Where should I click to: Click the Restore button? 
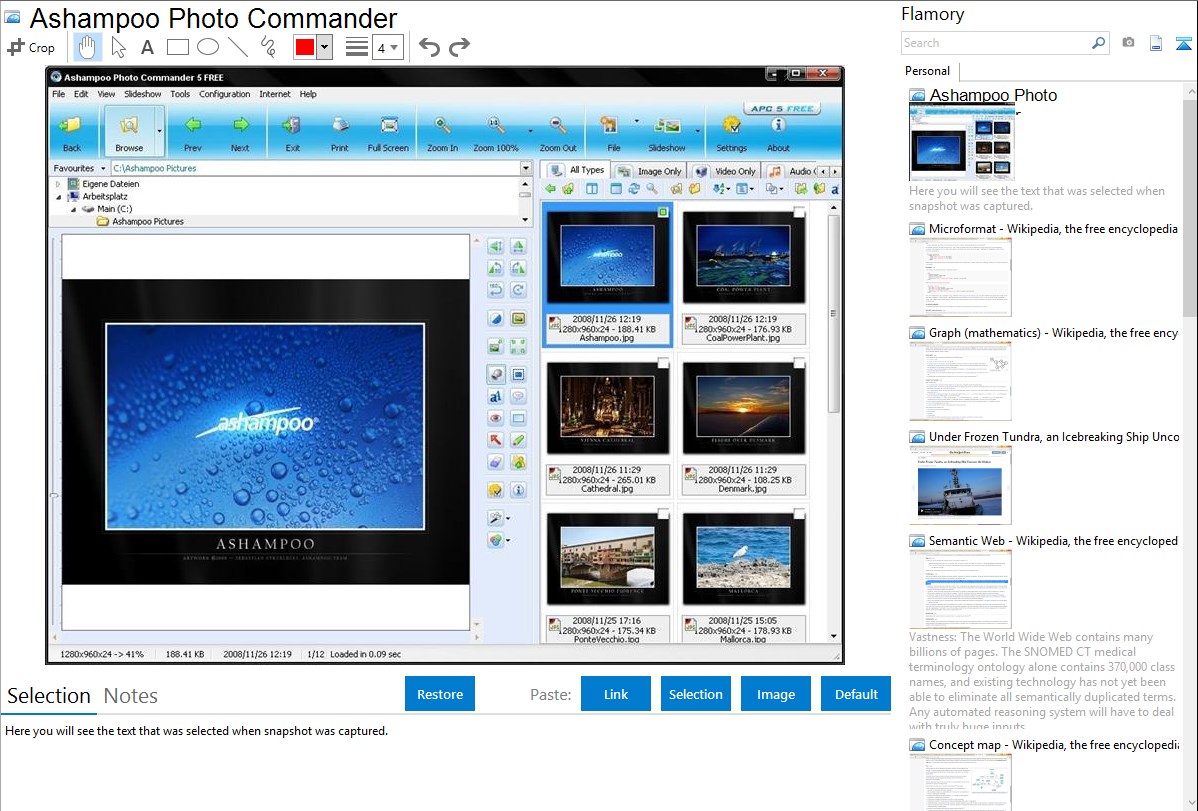click(440, 694)
